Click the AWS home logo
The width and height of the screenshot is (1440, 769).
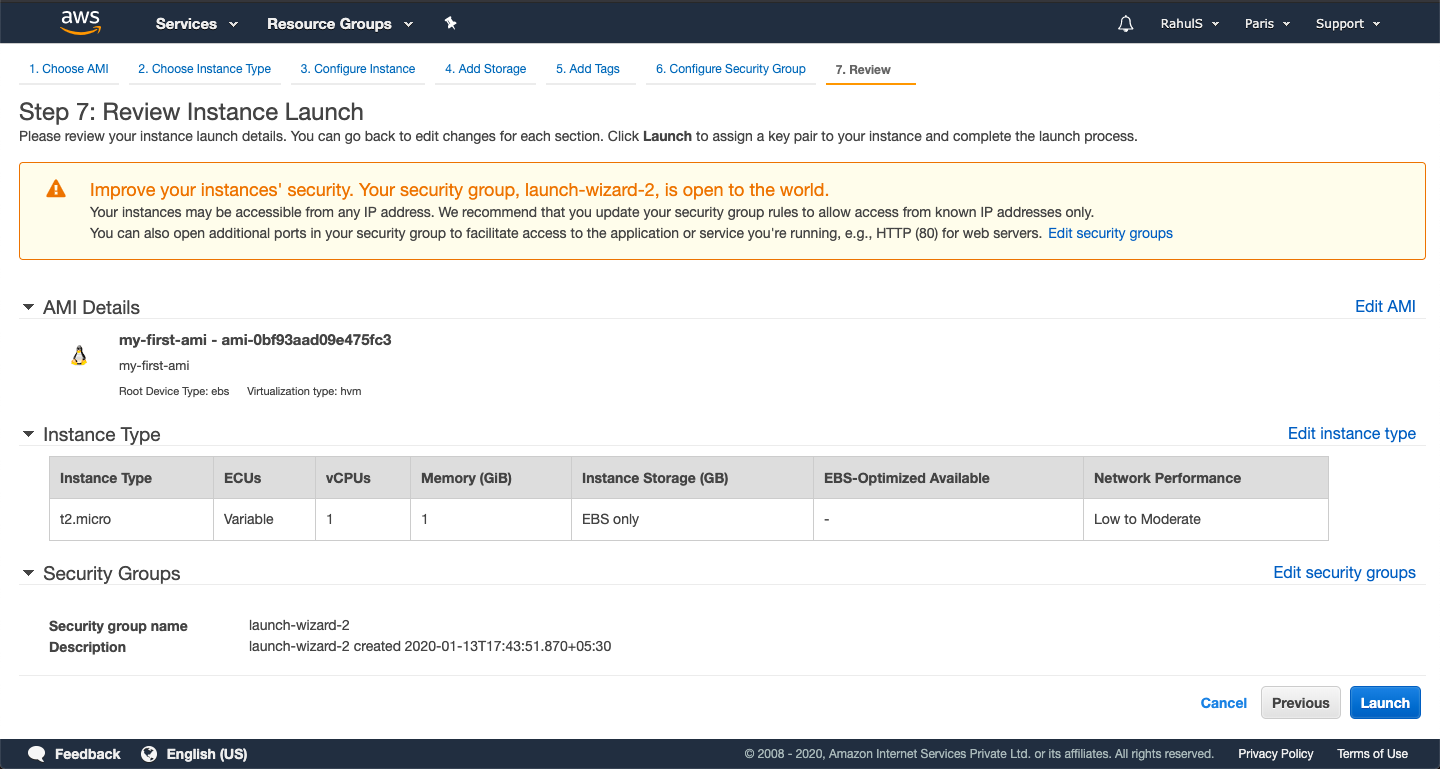click(80, 21)
